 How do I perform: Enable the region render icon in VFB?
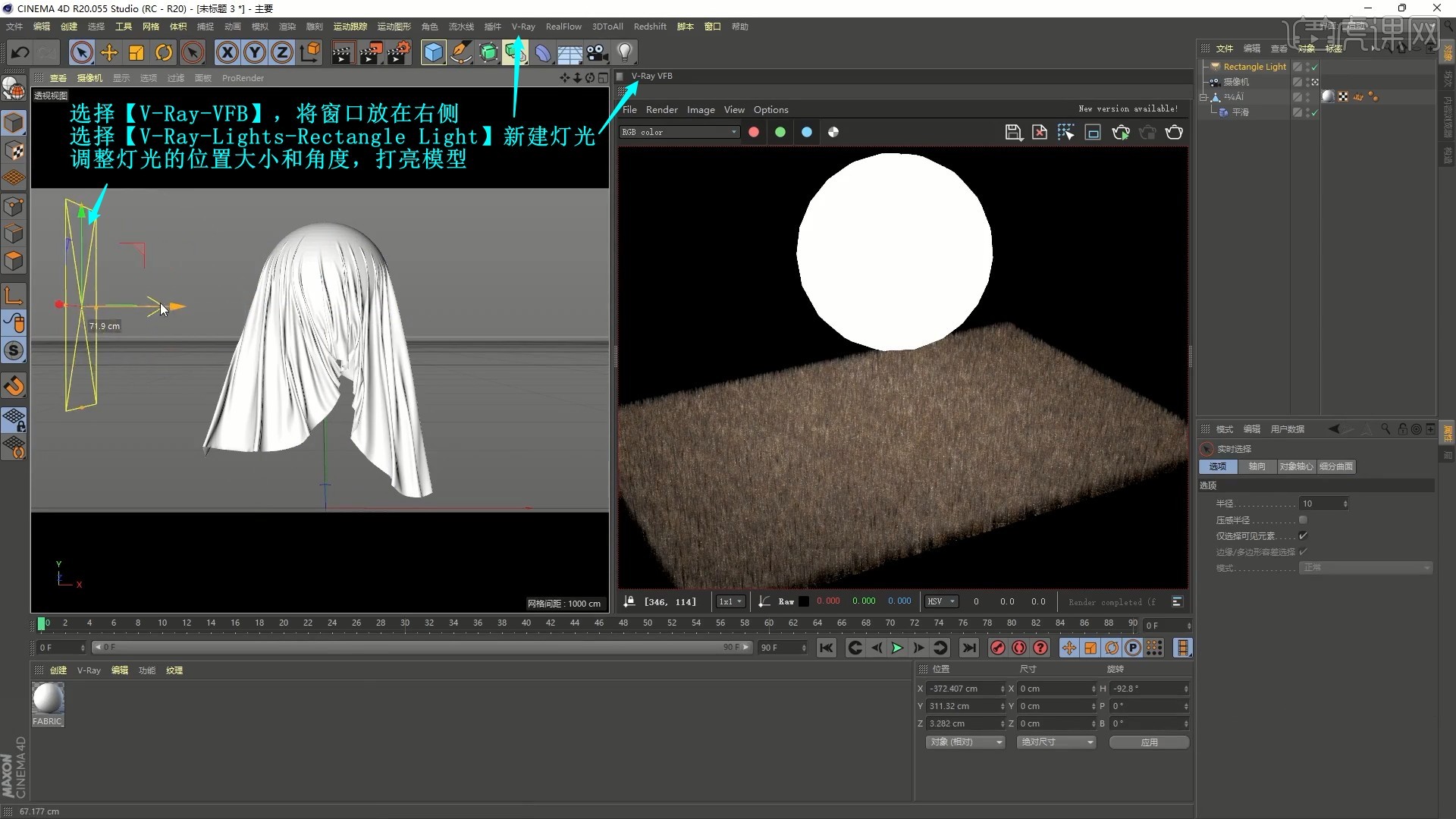coord(1066,132)
